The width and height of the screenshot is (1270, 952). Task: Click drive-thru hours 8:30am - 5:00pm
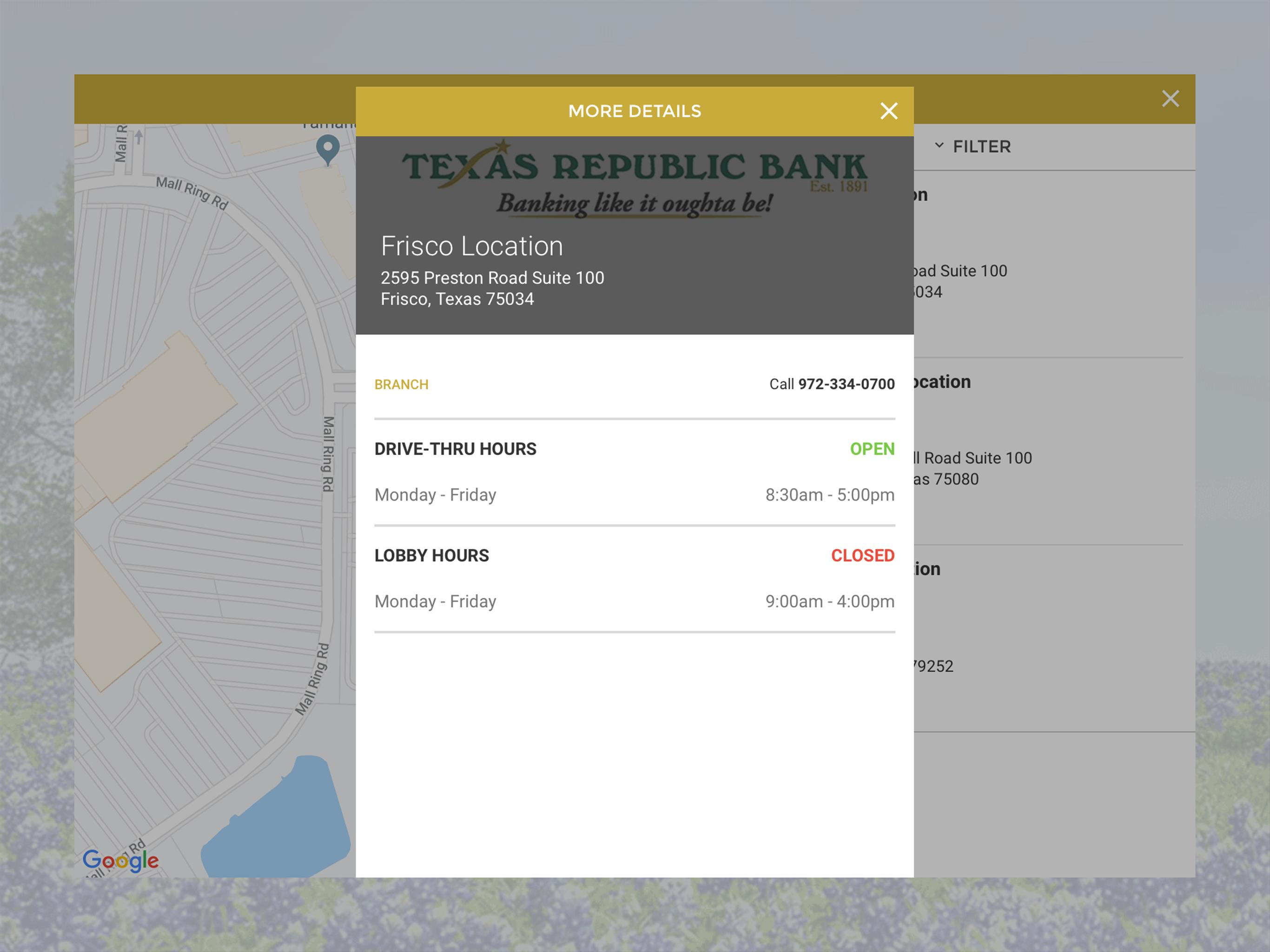830,495
